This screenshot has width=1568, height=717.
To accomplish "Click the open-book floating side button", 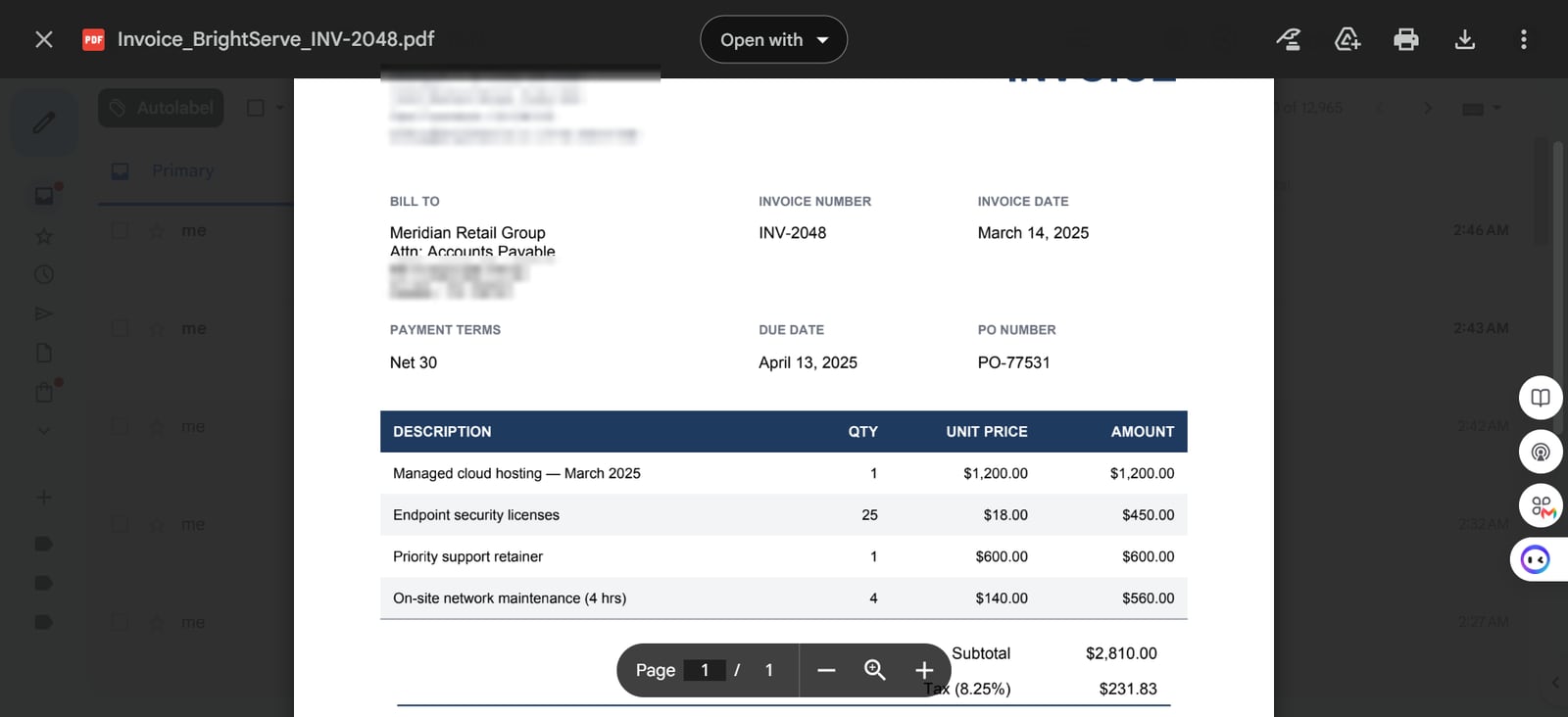I will tap(1541, 398).
